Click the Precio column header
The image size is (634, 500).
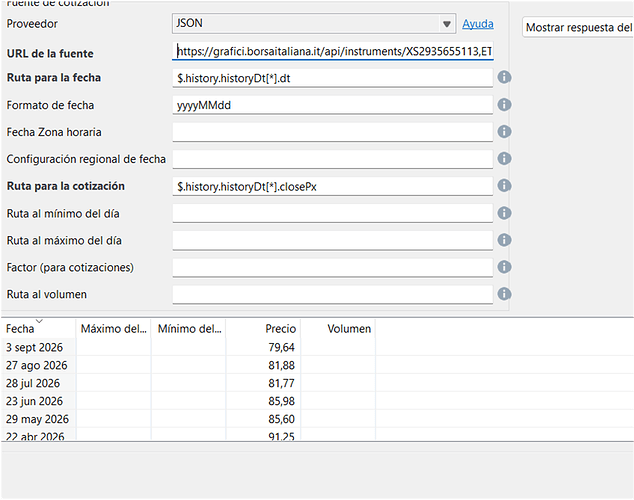[263, 329]
